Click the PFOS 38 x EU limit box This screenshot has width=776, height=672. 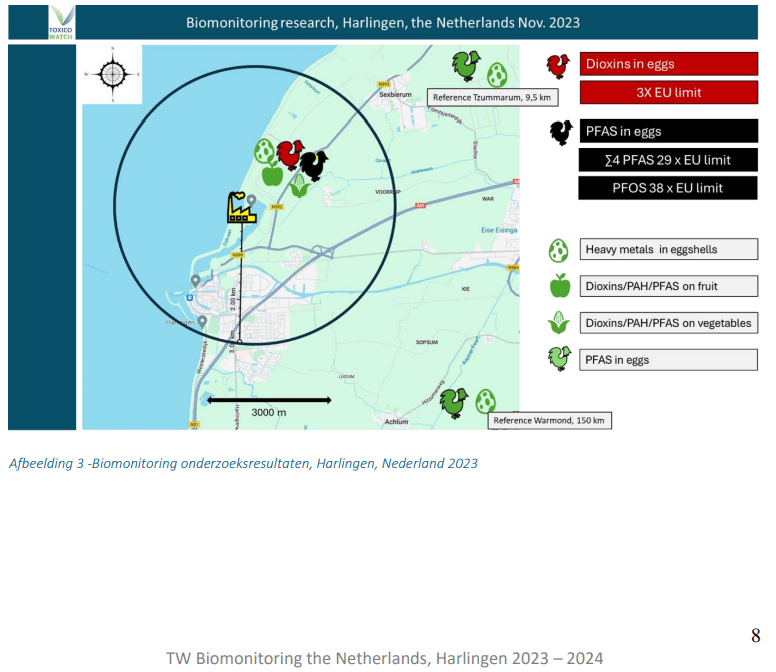click(x=668, y=188)
